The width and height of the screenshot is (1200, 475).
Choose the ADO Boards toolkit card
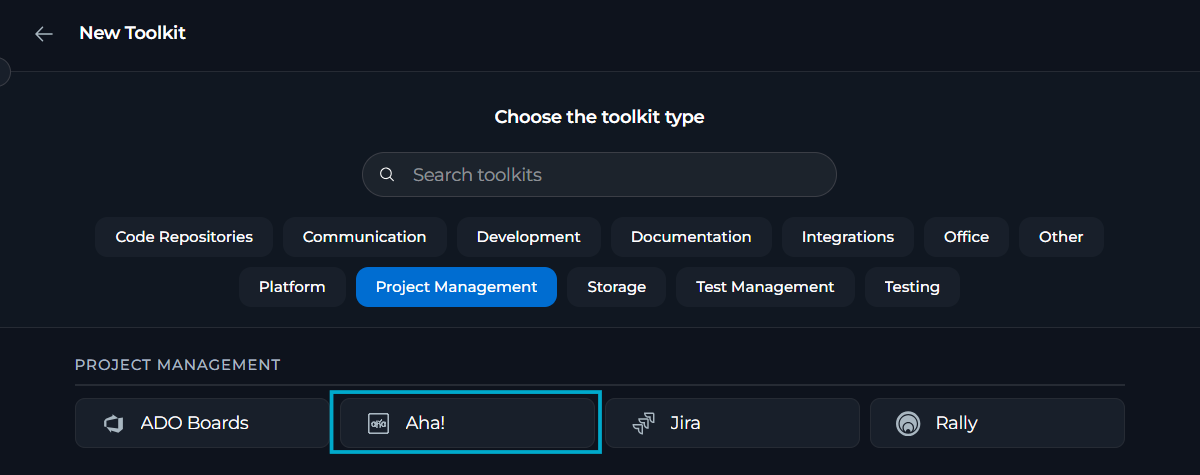pos(202,423)
